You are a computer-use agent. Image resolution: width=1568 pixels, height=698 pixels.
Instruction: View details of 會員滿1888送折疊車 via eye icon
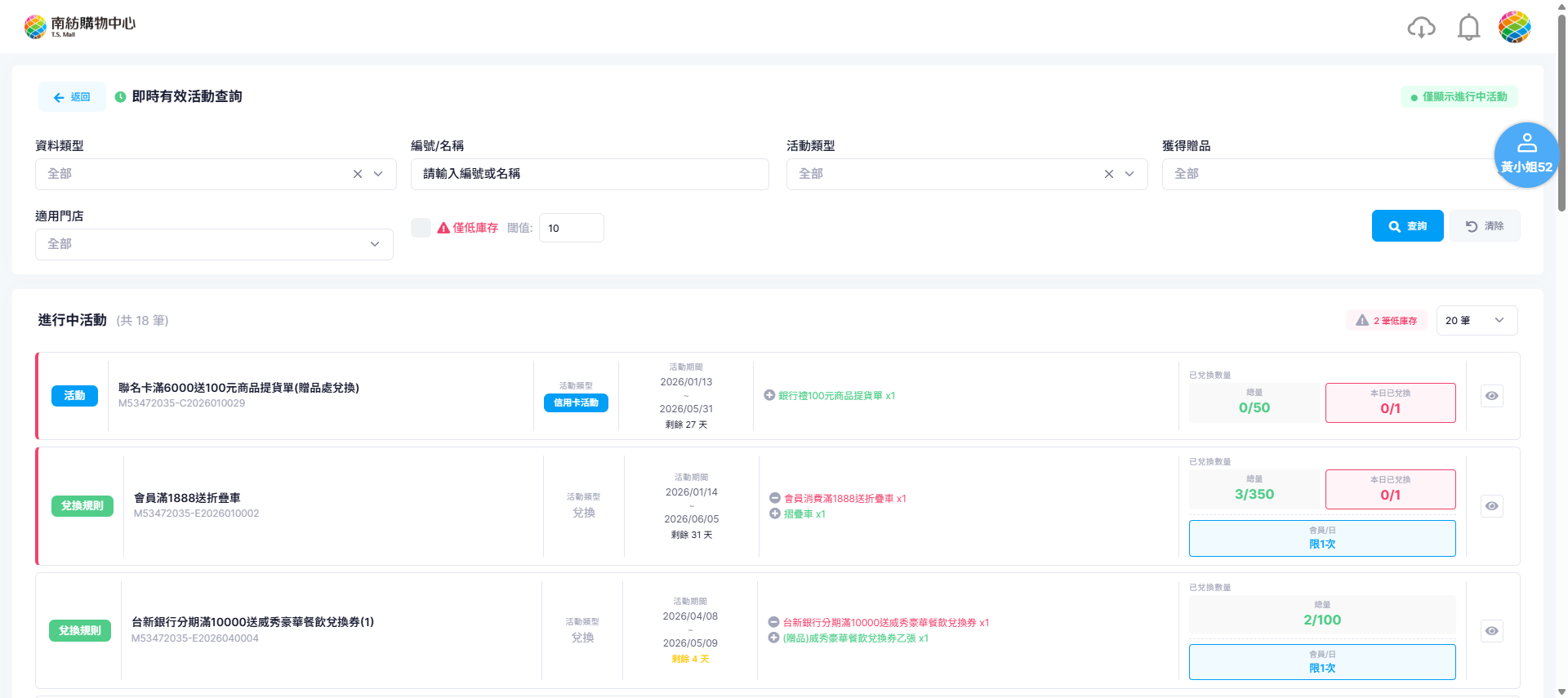tap(1492, 506)
